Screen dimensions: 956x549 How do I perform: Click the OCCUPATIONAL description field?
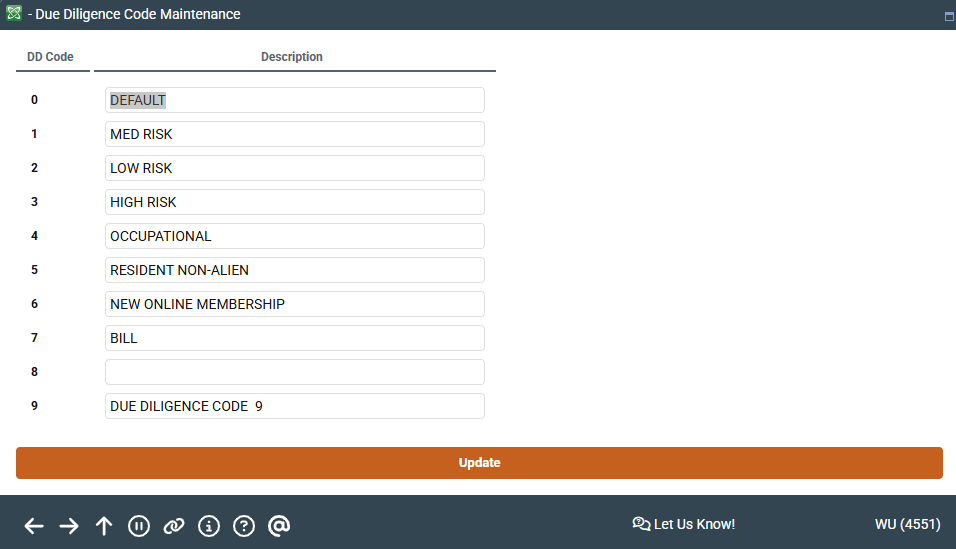tap(294, 236)
